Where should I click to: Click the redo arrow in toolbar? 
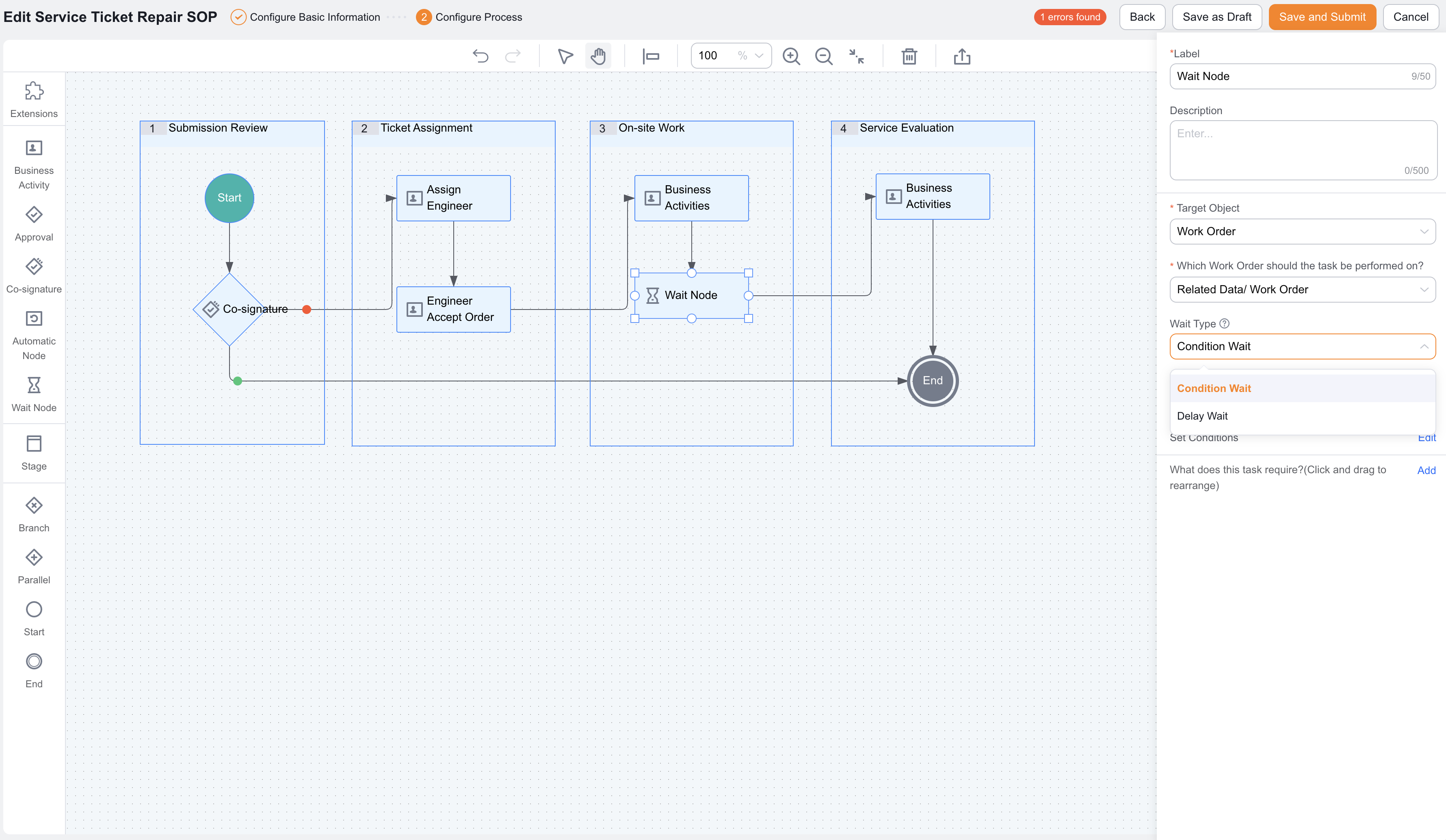coord(513,56)
